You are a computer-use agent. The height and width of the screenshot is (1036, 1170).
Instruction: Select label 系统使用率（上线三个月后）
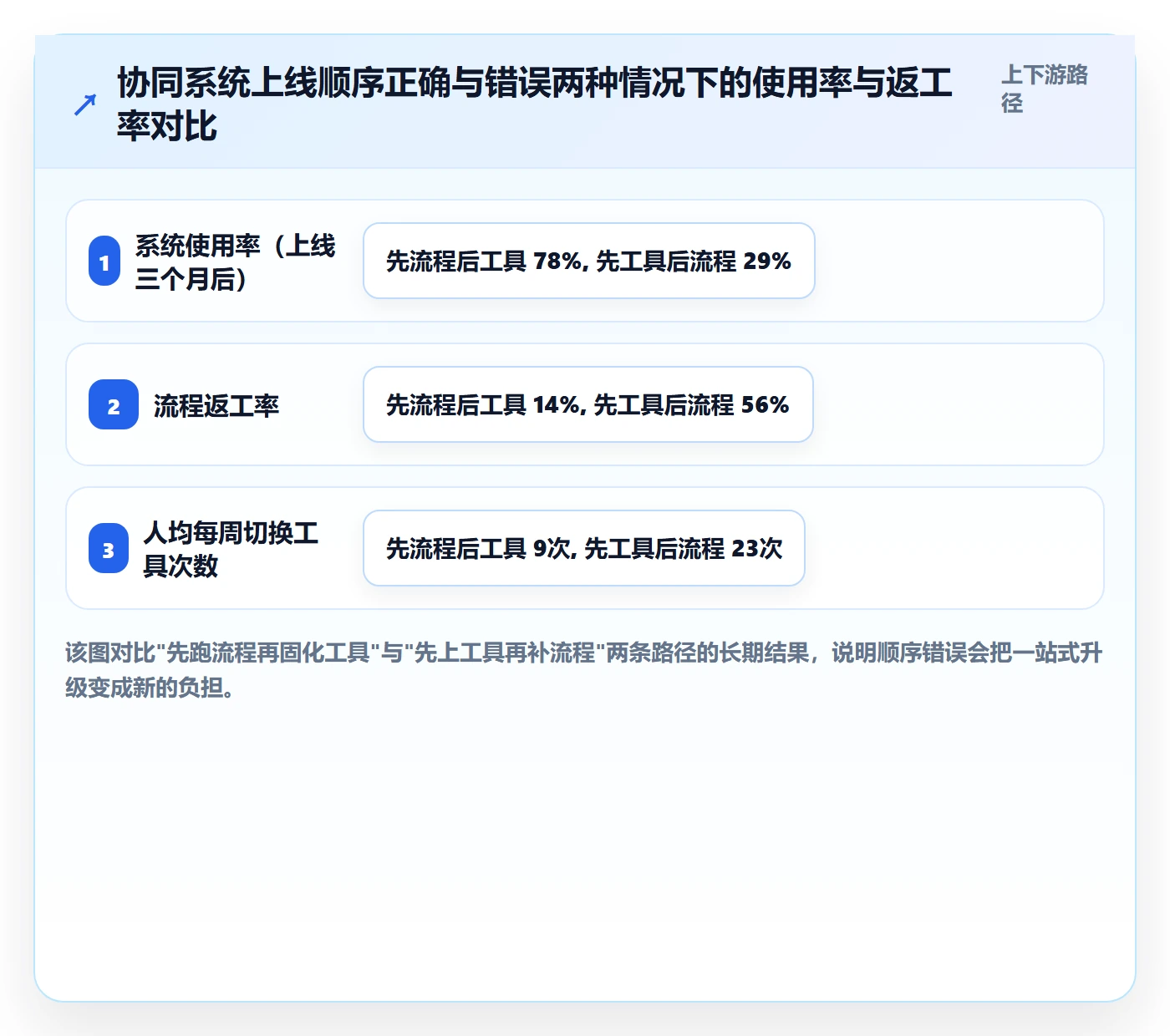point(236,262)
